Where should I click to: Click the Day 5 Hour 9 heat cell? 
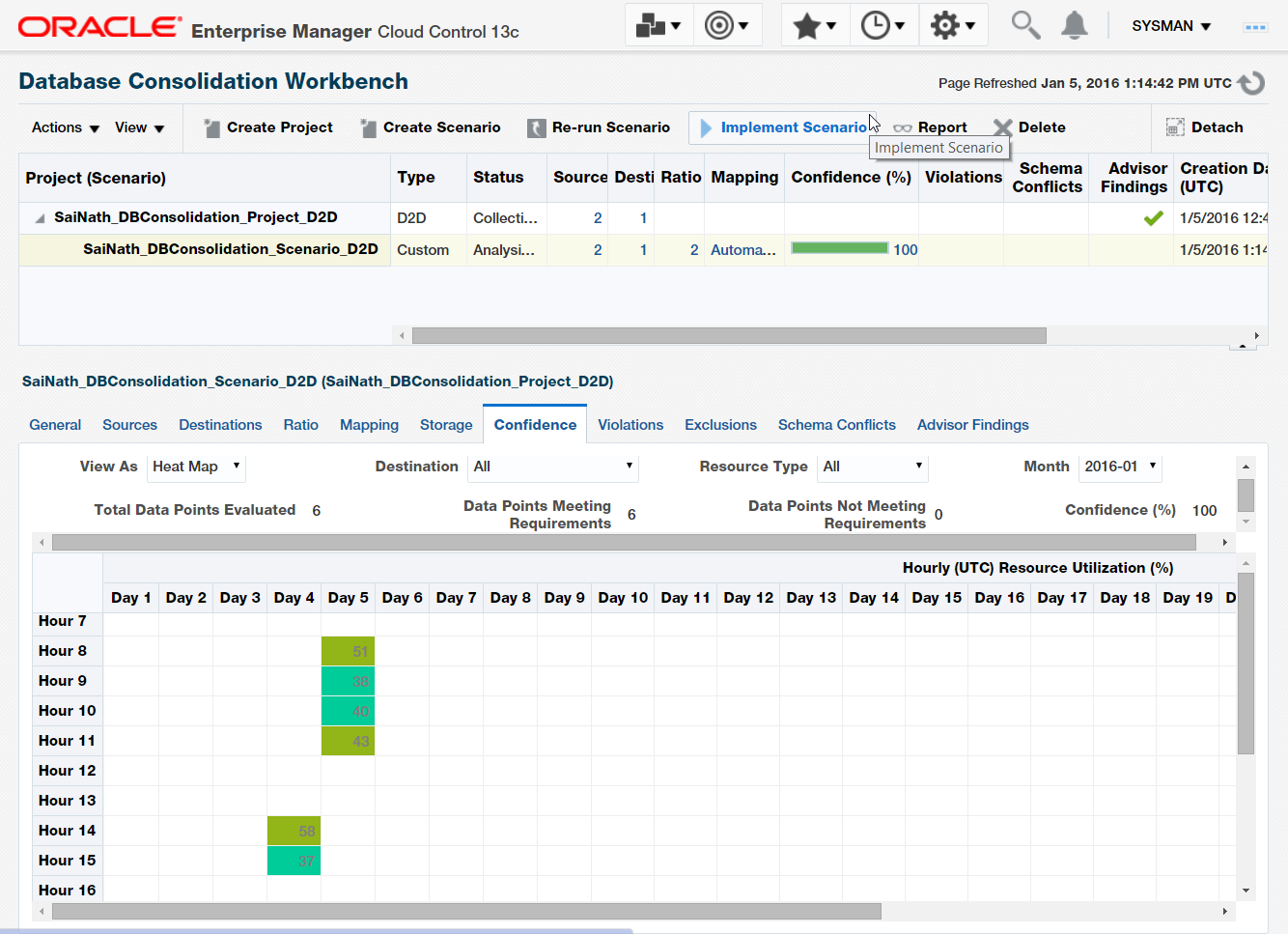348,682
